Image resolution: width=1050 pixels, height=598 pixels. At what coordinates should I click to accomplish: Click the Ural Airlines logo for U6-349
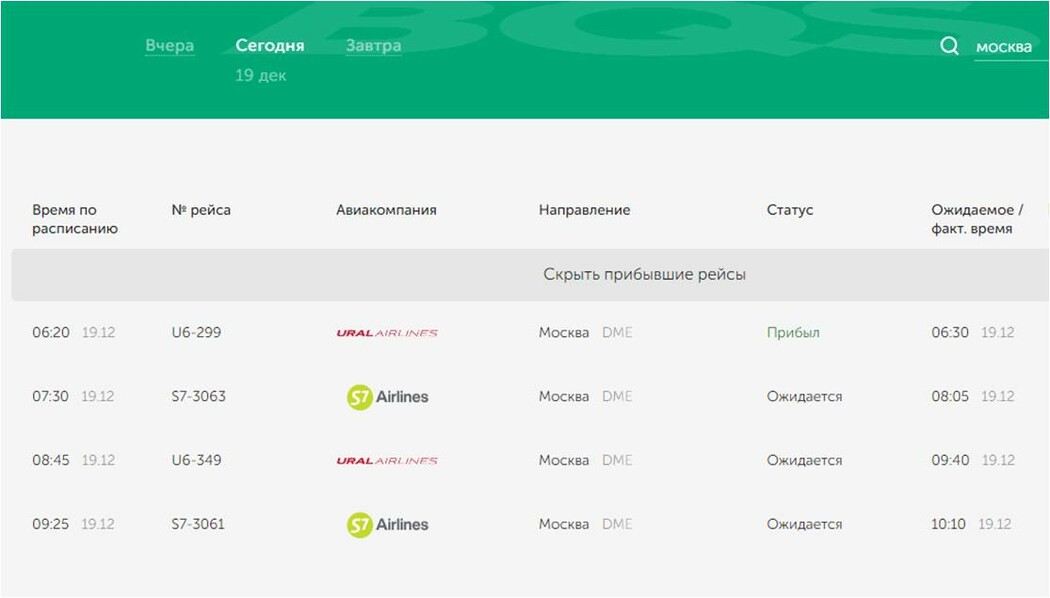click(387, 461)
